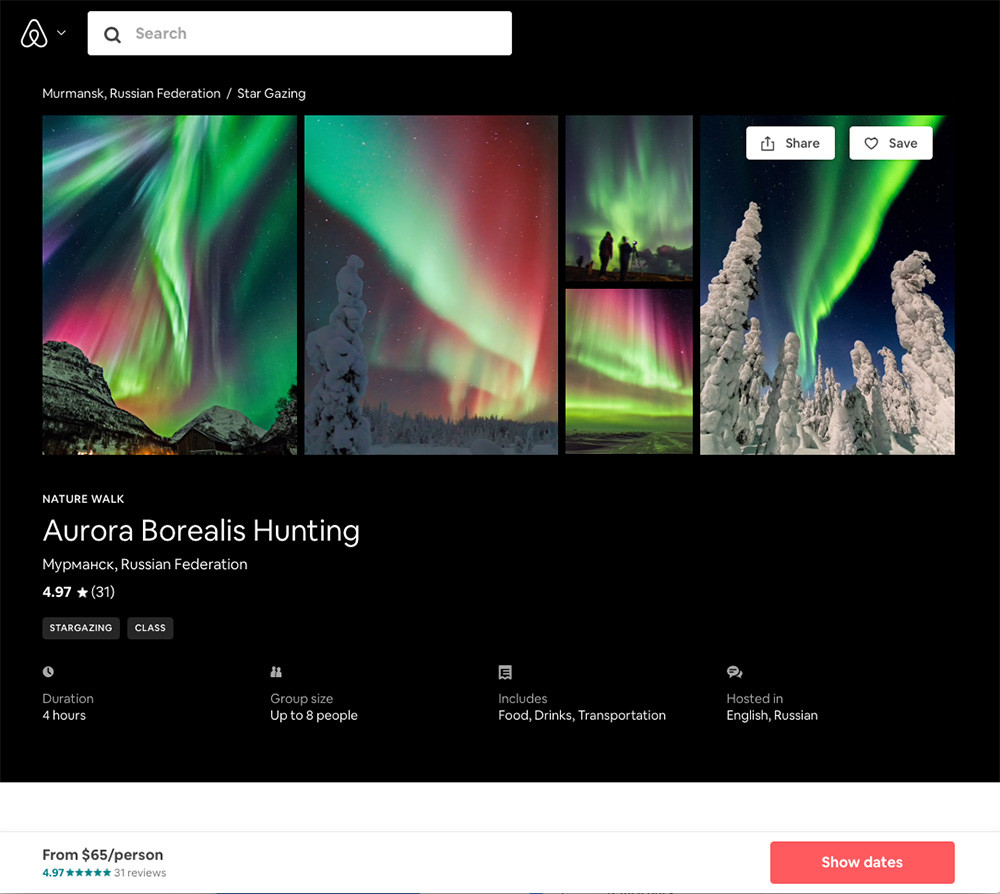Click the 'From $65/person' price text
1000x894 pixels.
[x=103, y=854]
